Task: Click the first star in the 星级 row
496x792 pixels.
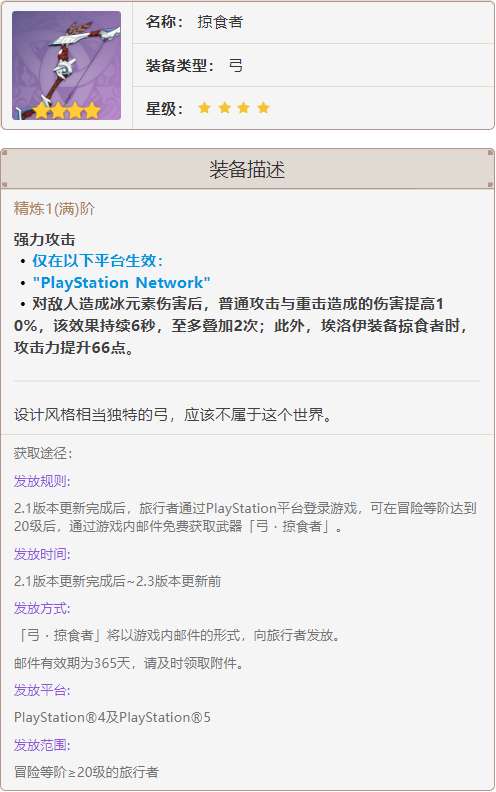Action: [204, 108]
